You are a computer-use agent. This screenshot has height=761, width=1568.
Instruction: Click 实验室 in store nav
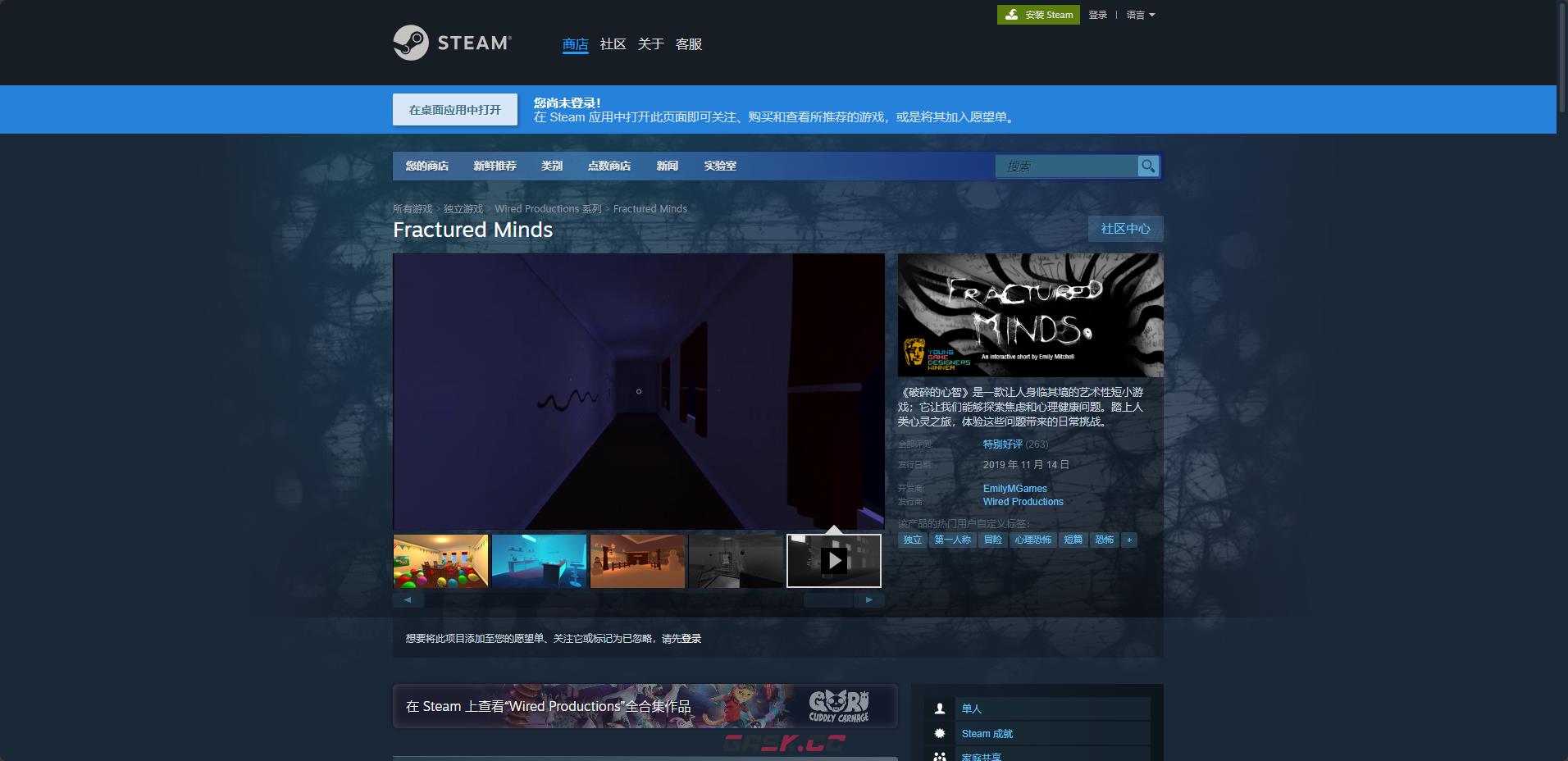[x=720, y=166]
